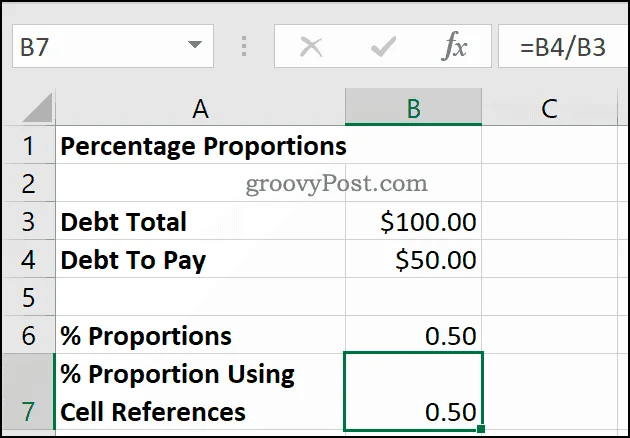Select the % Proportions label cell
This screenshot has height=438, width=630.
pyautogui.click(x=200, y=335)
